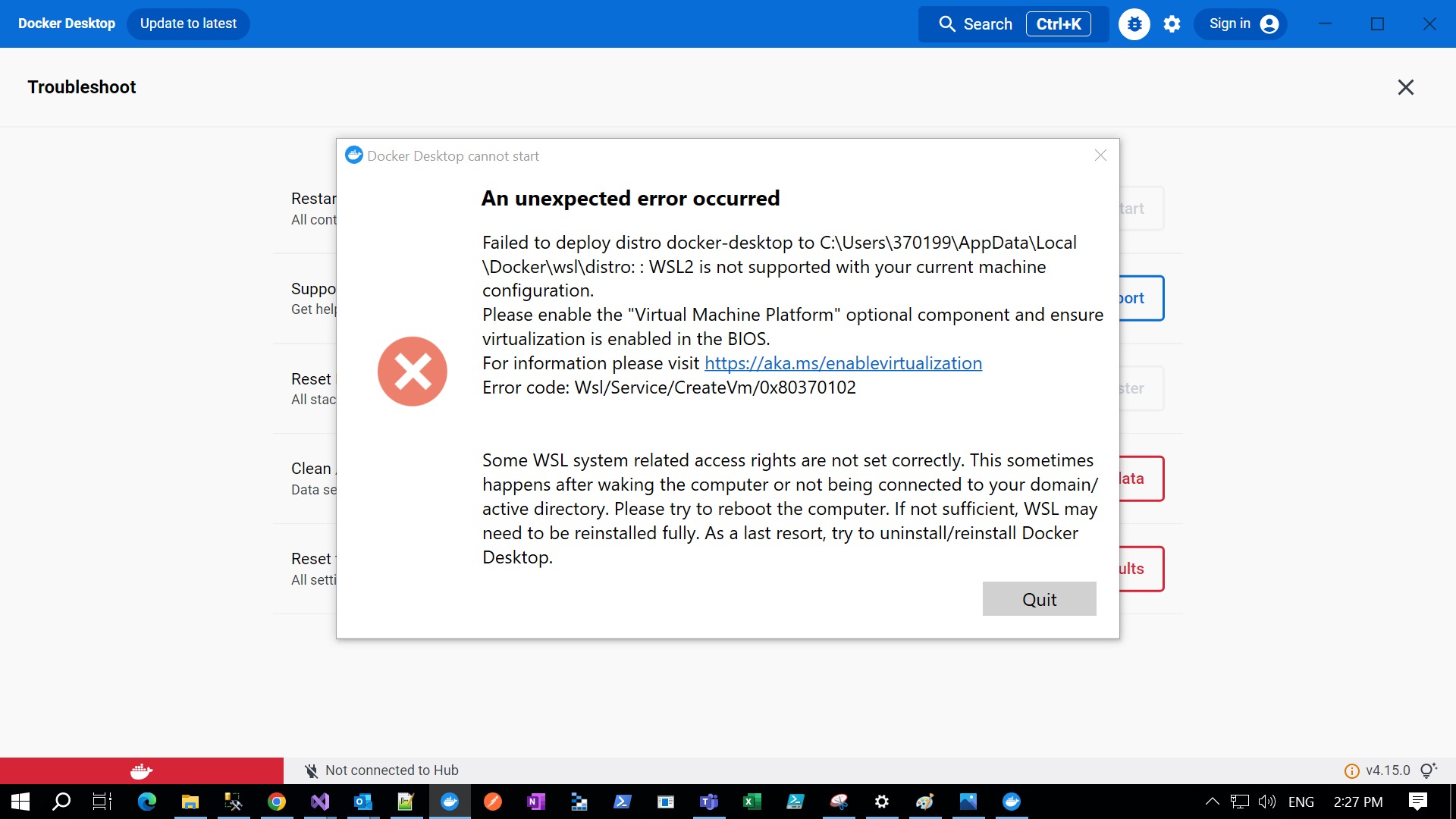Image resolution: width=1456 pixels, height=819 pixels.
Task: Click the troubleshoot bug icon in header
Action: tap(1134, 24)
